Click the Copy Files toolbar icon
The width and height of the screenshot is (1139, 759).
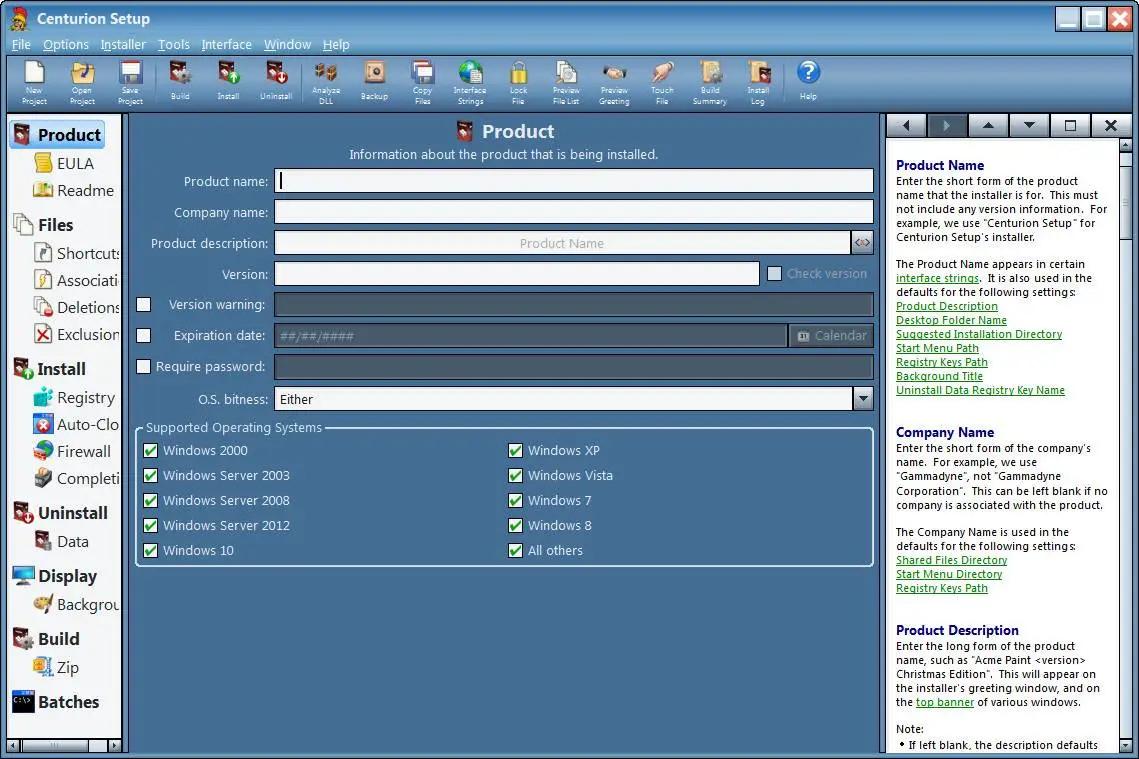coord(422,82)
